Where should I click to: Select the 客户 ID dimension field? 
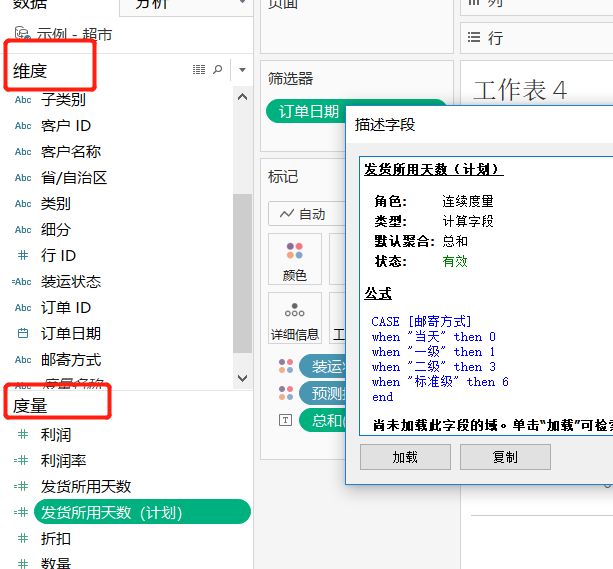point(66,126)
